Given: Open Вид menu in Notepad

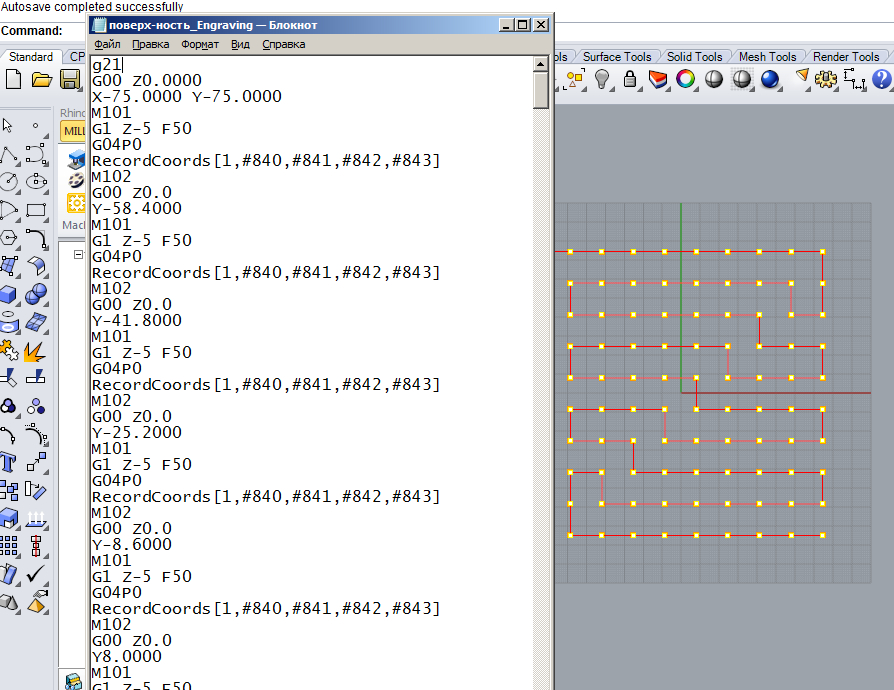Looking at the screenshot, I should (240, 44).
